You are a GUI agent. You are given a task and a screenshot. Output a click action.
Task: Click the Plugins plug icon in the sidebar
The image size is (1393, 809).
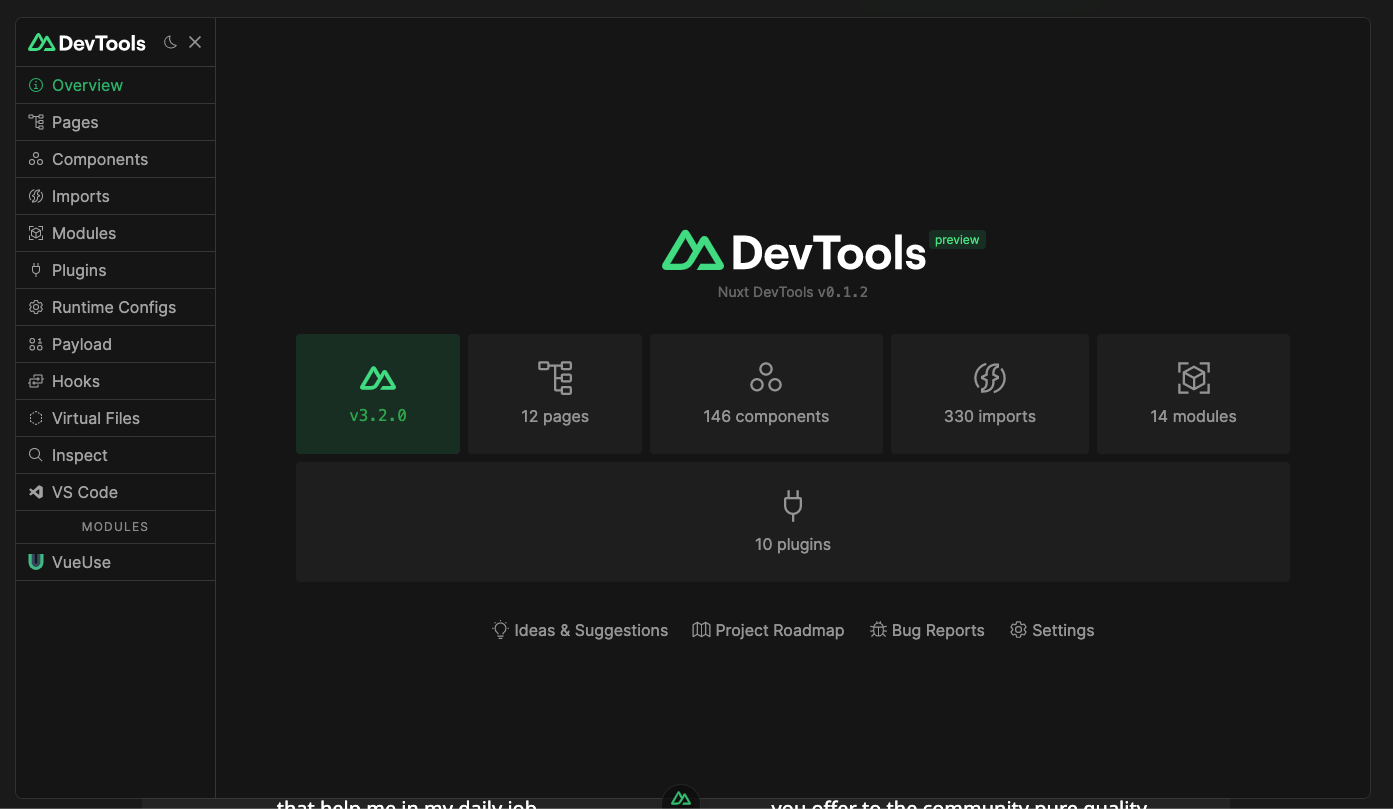36,270
